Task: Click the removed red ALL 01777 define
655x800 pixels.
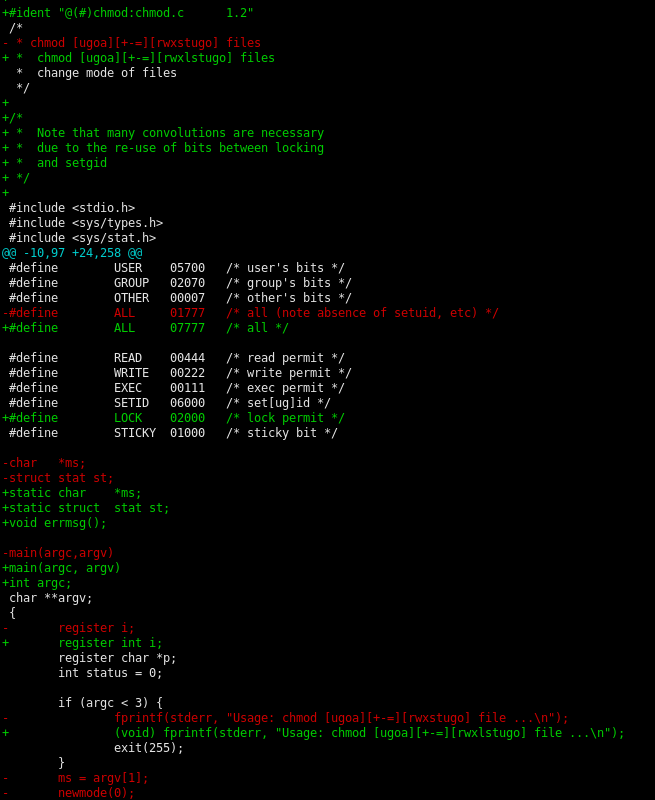Action: click(x=250, y=313)
